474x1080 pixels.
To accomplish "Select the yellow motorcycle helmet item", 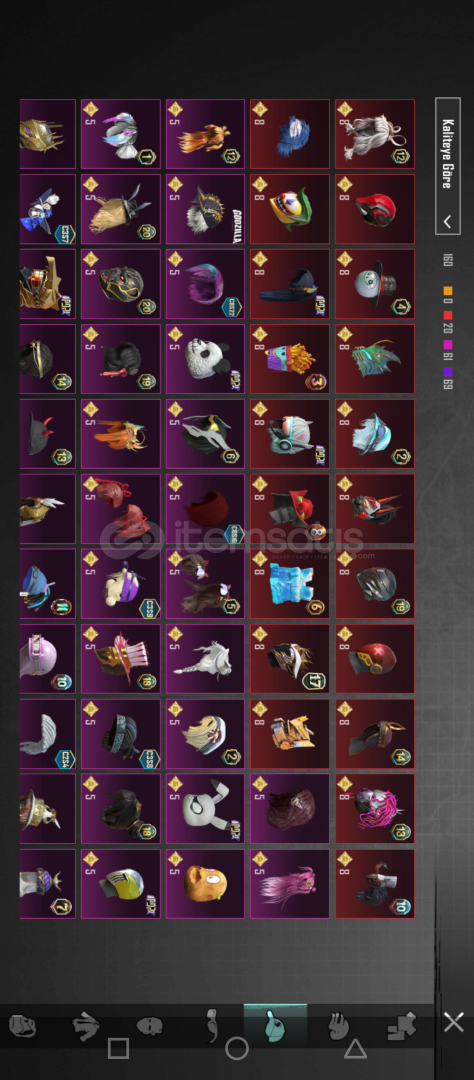I will [121, 884].
